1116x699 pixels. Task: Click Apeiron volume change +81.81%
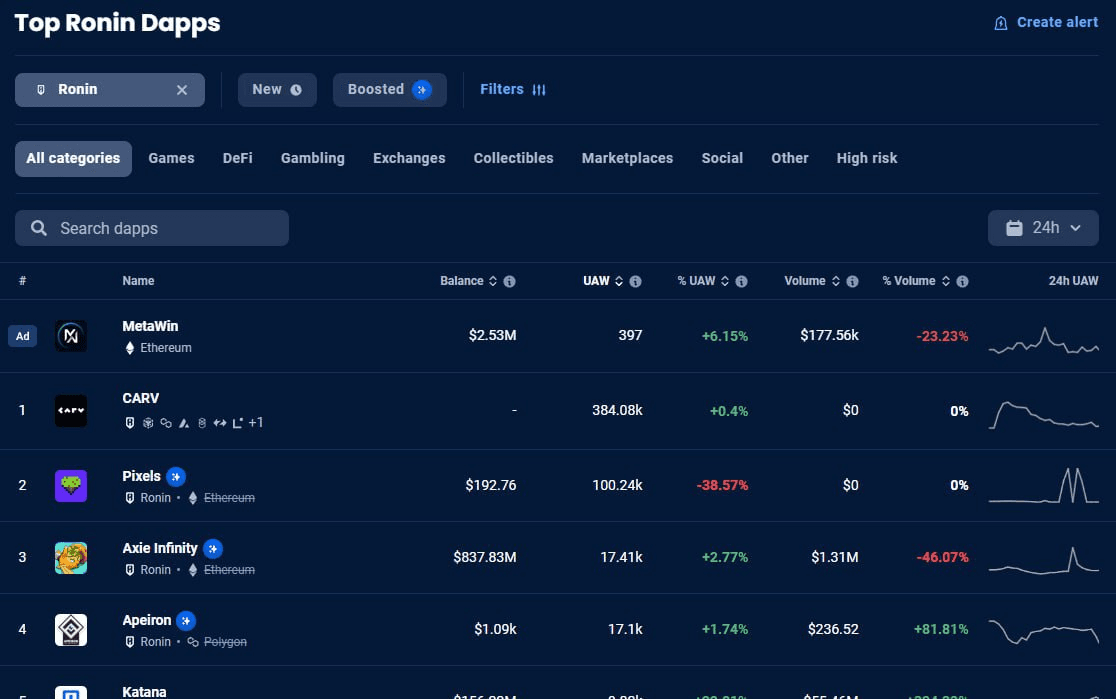click(x=941, y=629)
